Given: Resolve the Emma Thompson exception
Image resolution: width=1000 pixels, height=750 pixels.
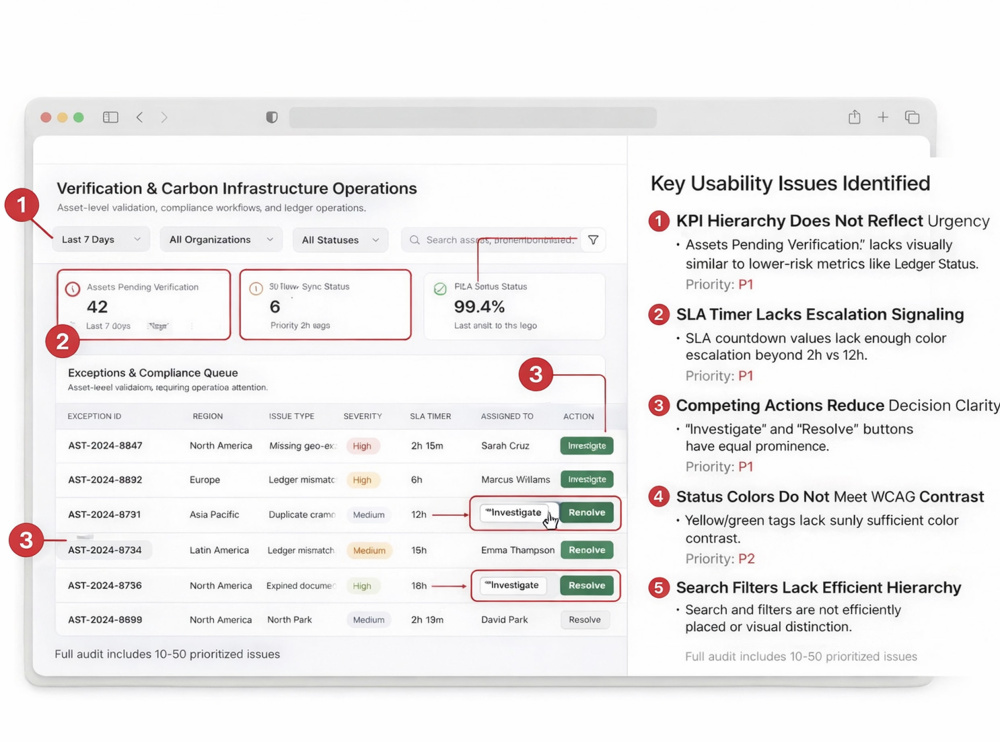Looking at the screenshot, I should (587, 550).
